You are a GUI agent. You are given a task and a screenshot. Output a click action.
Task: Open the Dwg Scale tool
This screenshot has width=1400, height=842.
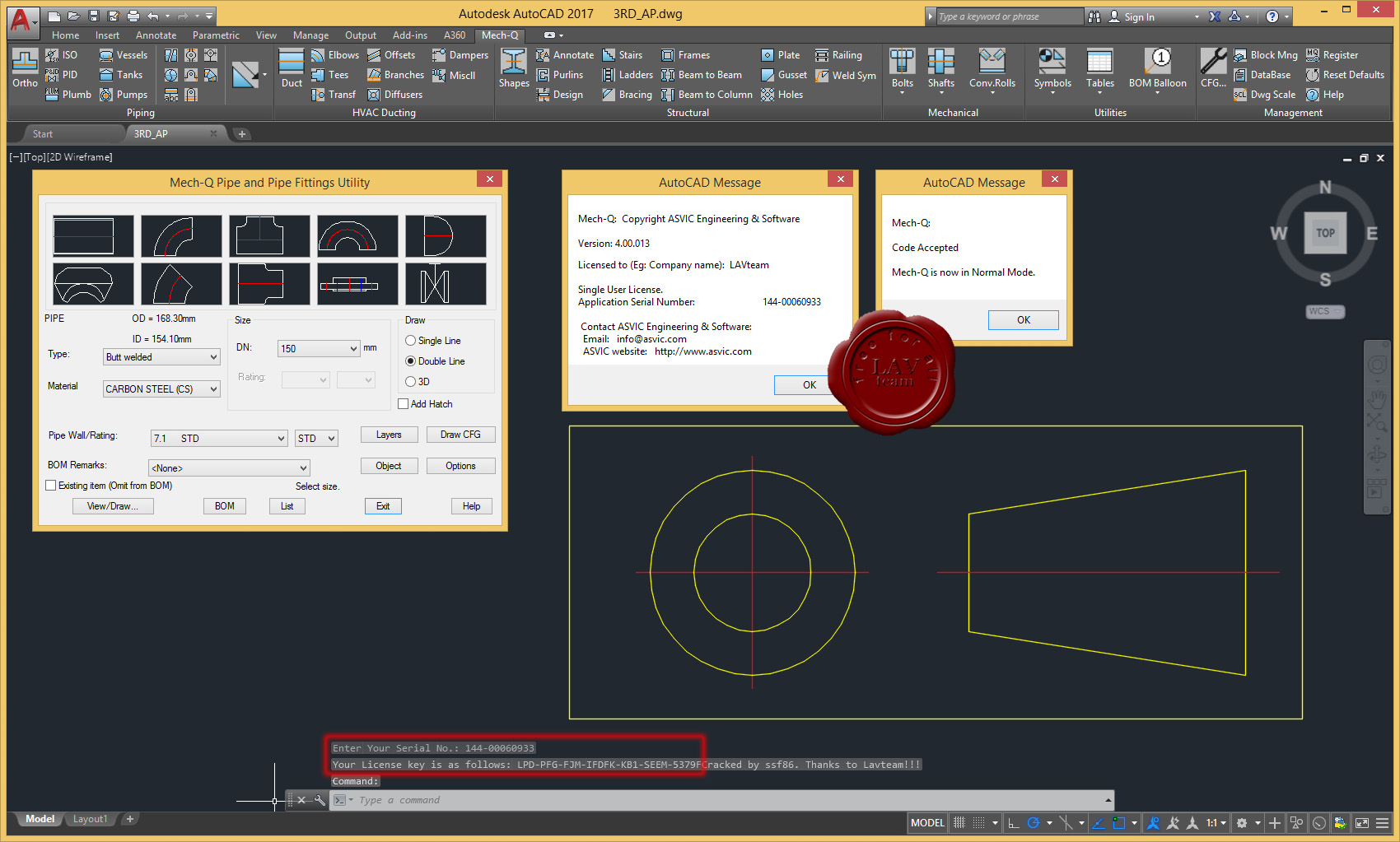coord(1264,95)
